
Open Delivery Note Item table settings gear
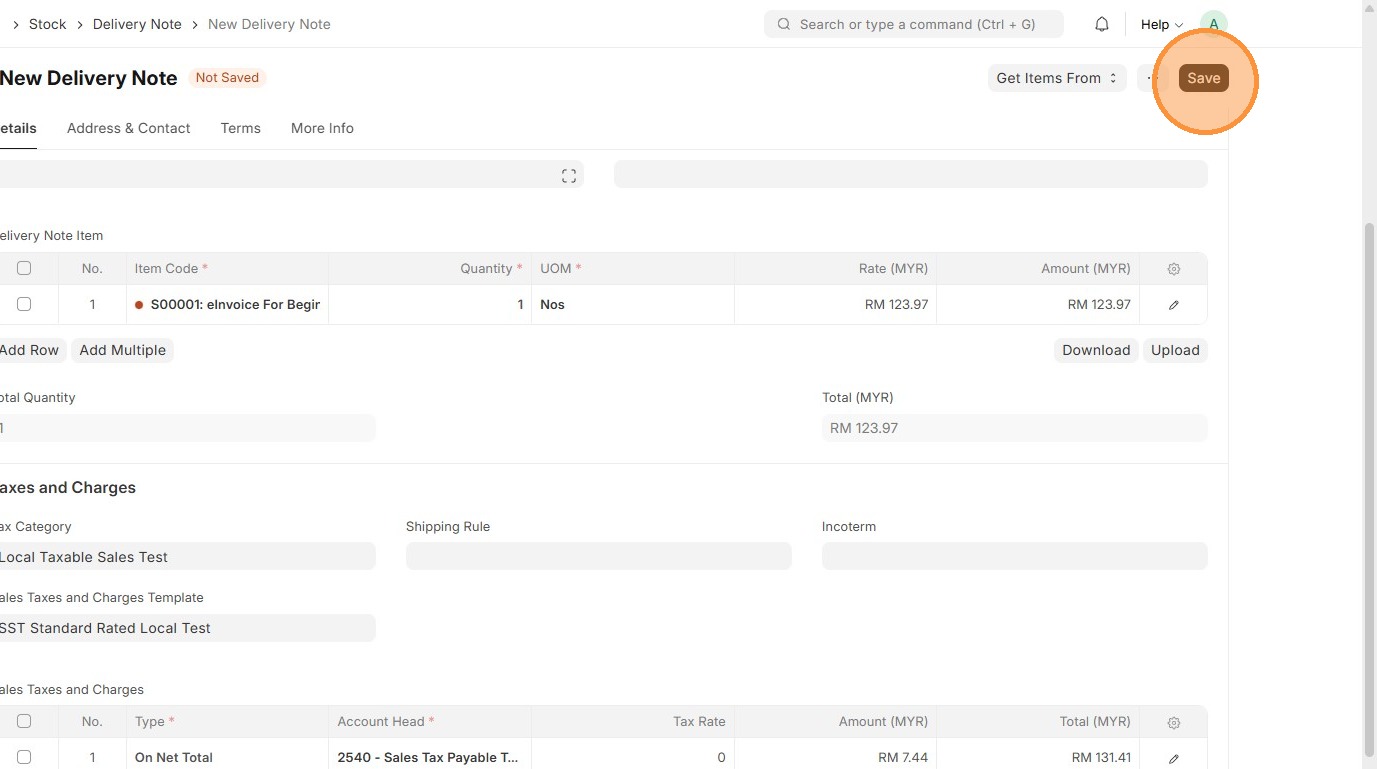click(1174, 269)
